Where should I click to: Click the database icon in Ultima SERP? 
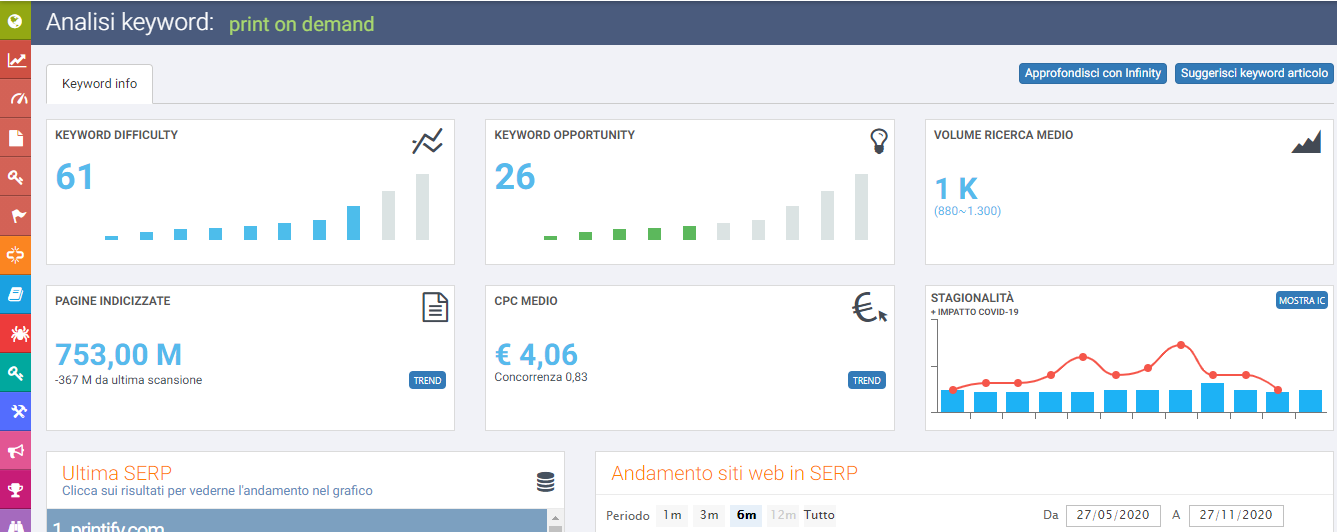click(545, 481)
